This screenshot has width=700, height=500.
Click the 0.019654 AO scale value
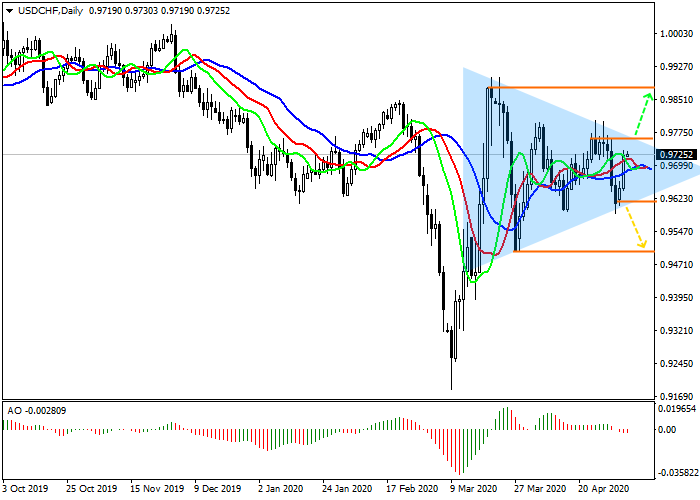tap(677, 409)
